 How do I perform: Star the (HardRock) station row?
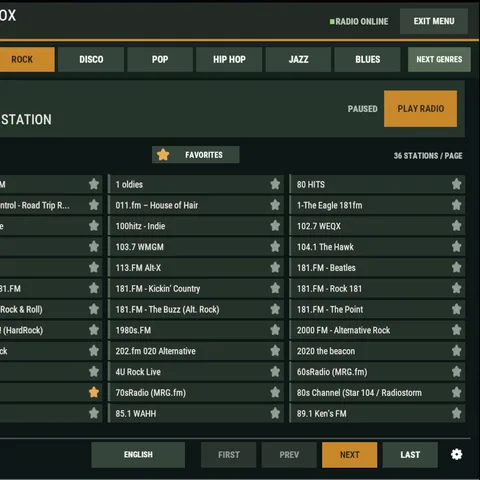point(94,330)
